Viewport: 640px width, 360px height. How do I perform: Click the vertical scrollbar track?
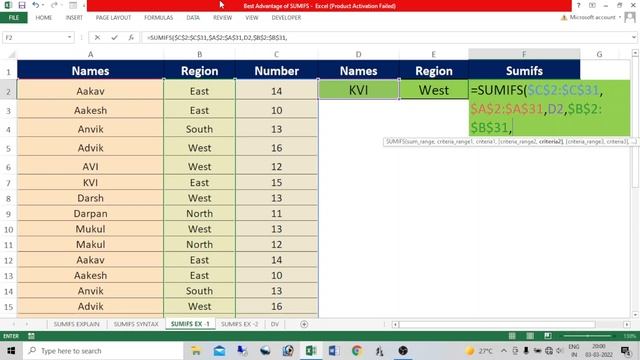coord(635,184)
